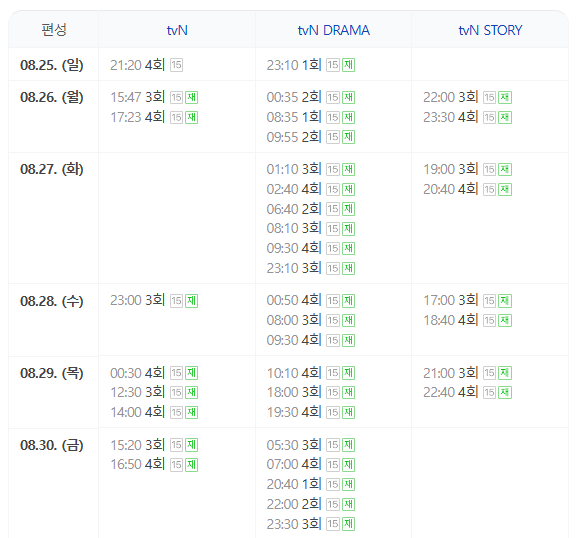Select the 09:30 4회 entry on 08.28
The image size is (576, 538).
point(294,340)
